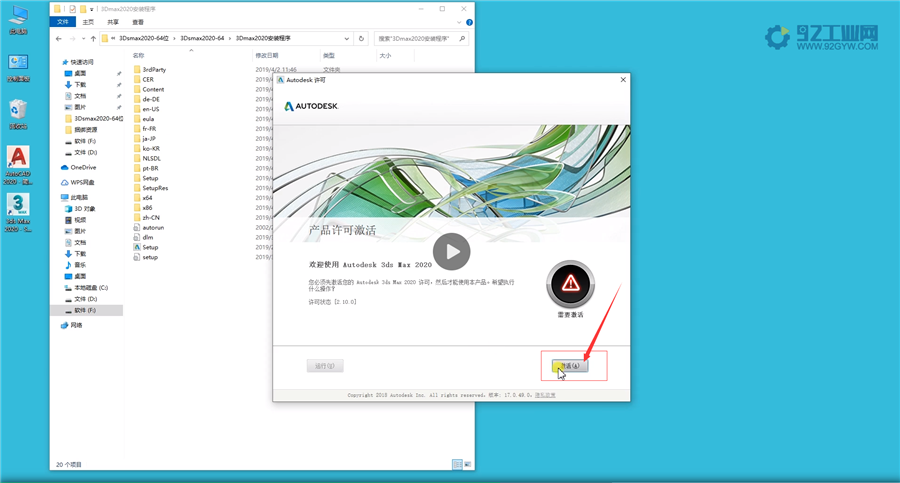Sort by the 类型 column header
900x483 pixels.
coord(328,56)
